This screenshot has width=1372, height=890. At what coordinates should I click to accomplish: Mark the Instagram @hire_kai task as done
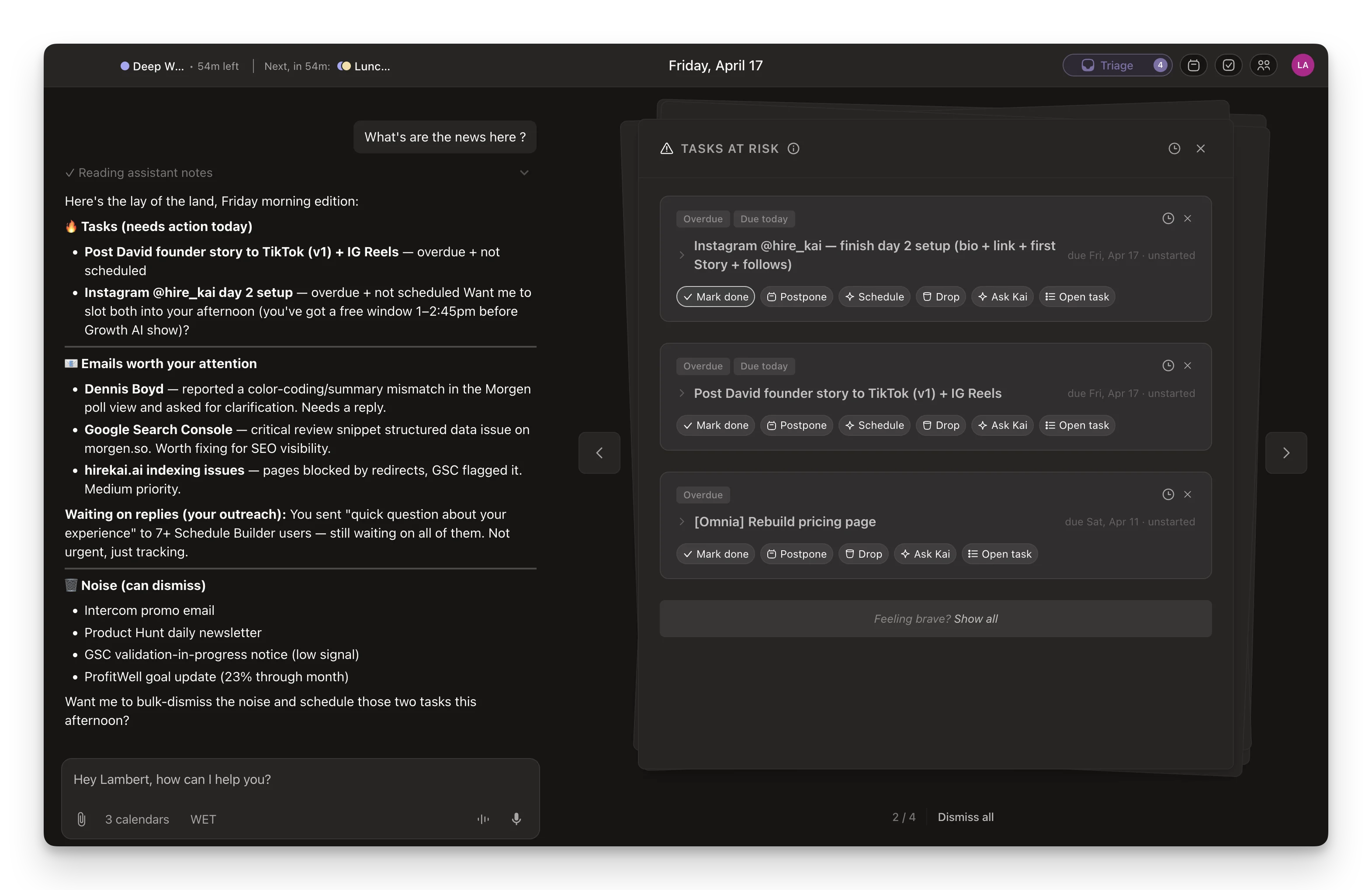pos(715,297)
